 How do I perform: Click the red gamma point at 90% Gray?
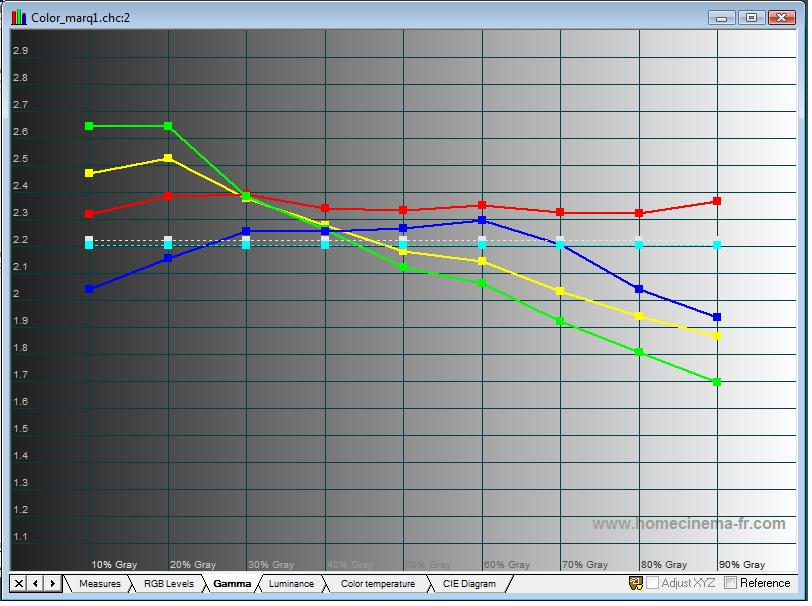[717, 201]
